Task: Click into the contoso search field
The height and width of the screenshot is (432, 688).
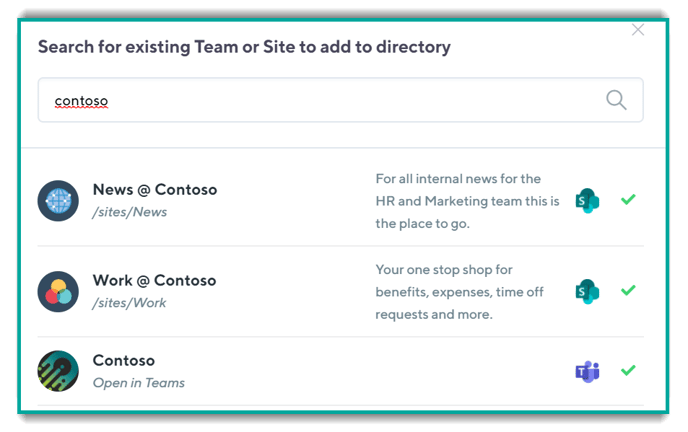Action: [x=320, y=101]
